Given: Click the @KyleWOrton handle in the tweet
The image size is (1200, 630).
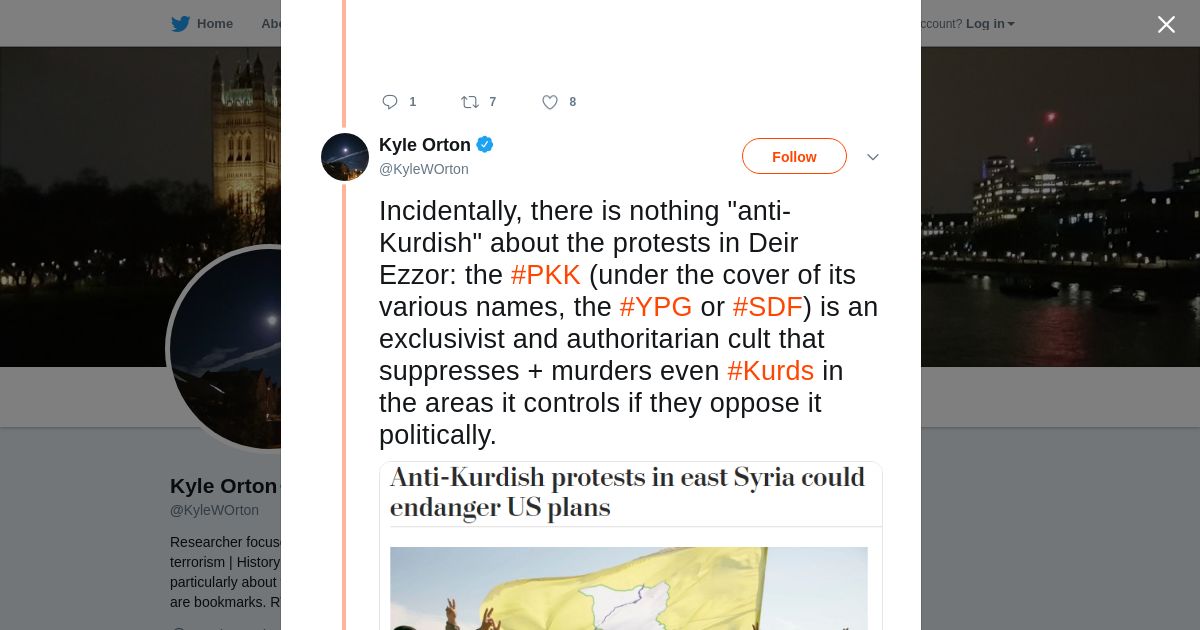Looking at the screenshot, I should click(x=424, y=169).
